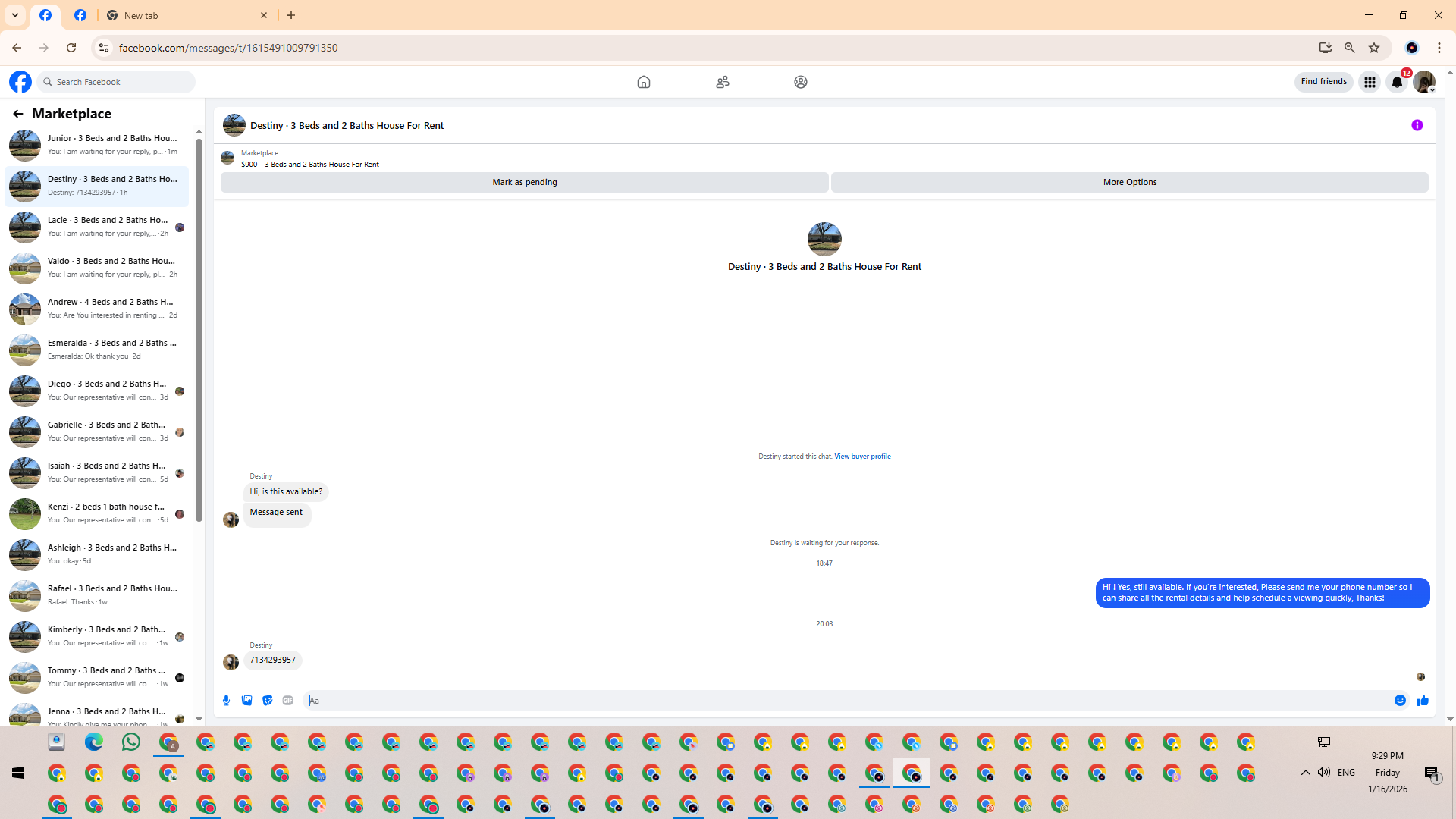Attach a photo using the image icon

[246, 701]
